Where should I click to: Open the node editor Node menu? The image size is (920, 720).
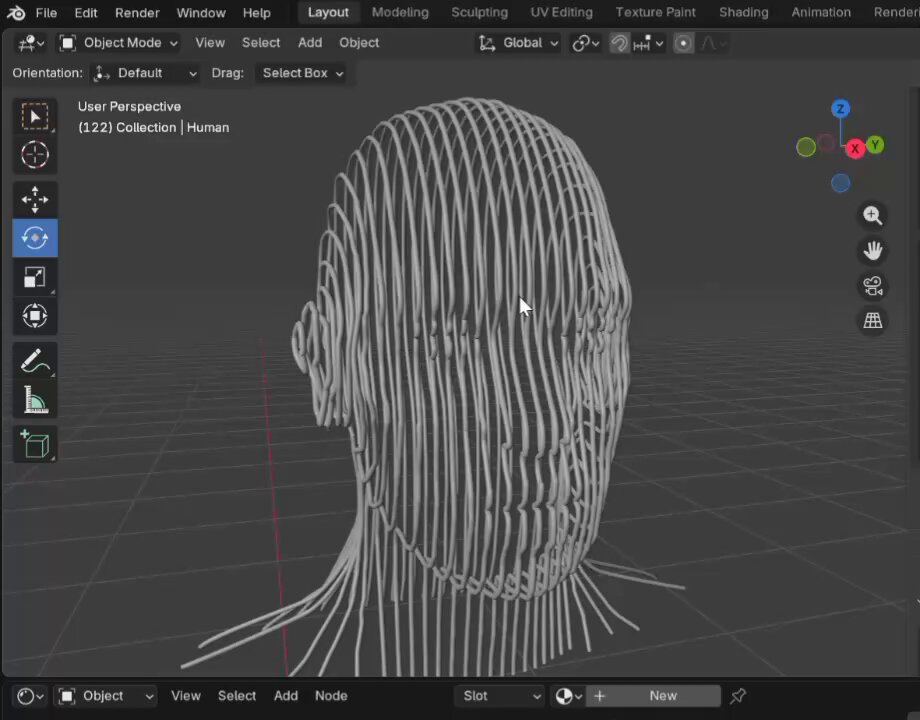tap(331, 696)
